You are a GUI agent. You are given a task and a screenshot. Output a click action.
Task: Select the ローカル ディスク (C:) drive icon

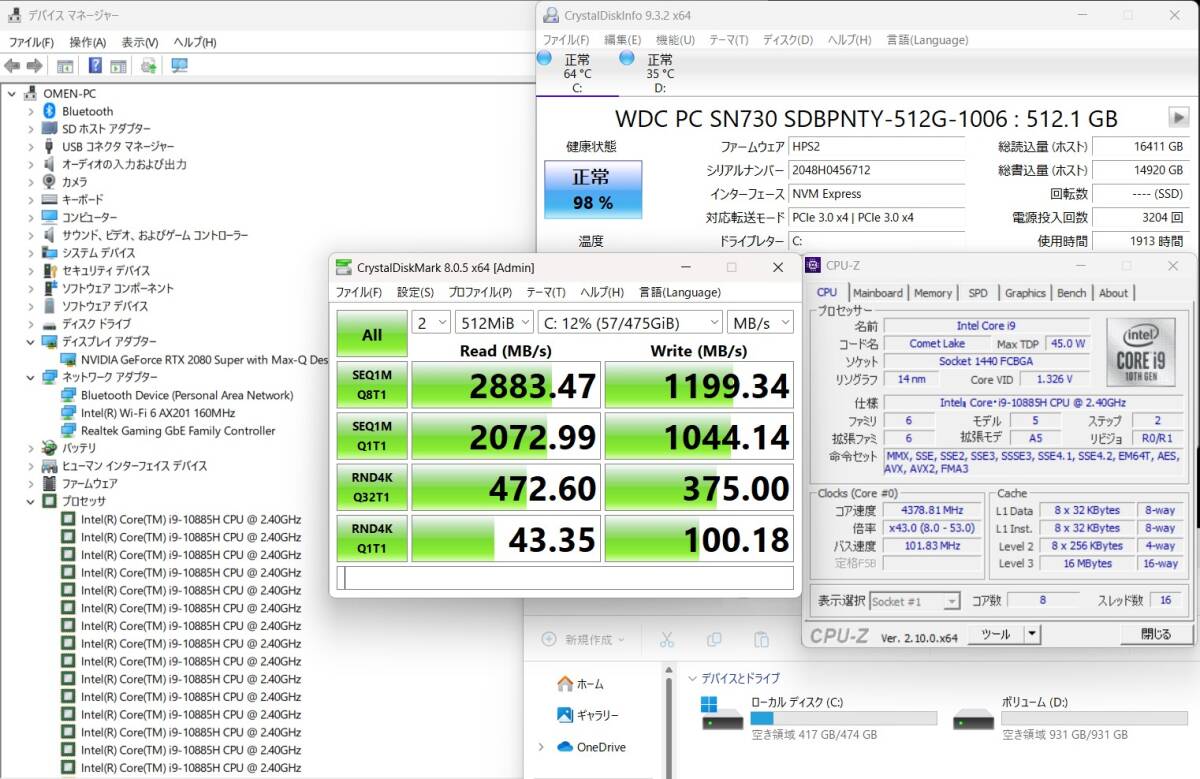point(722,715)
